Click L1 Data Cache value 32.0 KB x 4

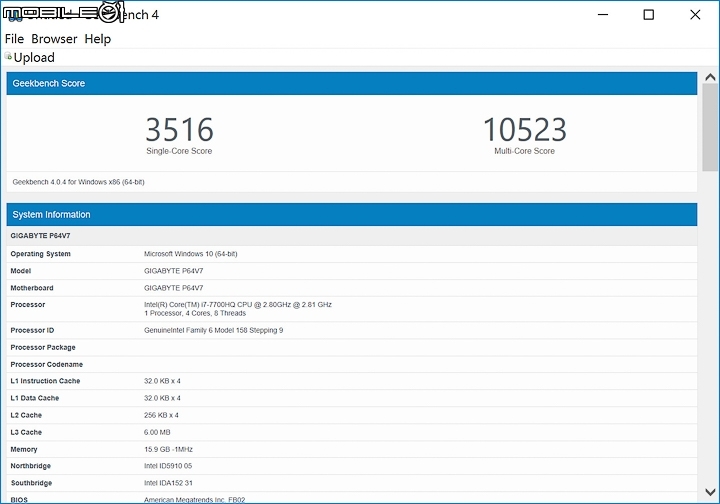tap(162, 398)
